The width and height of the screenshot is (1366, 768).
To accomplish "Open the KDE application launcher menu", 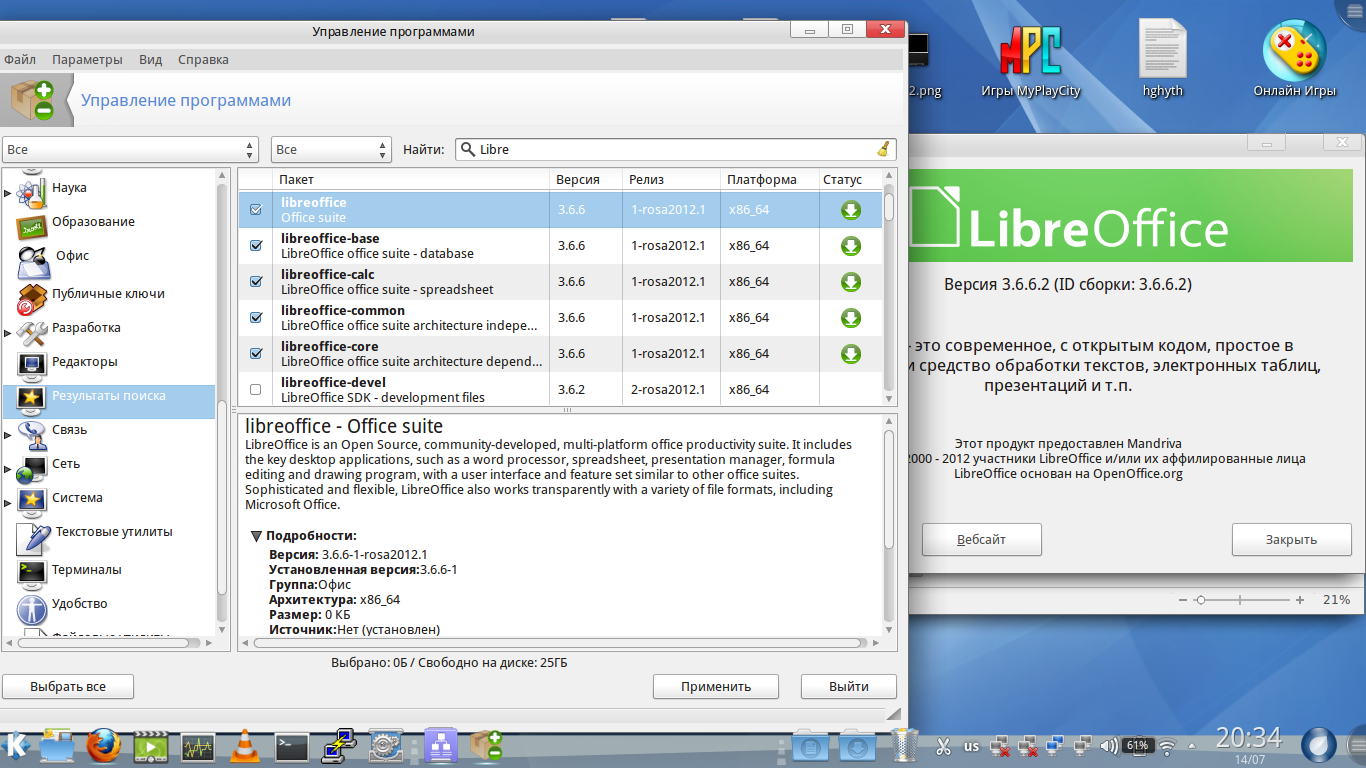I will coord(17,746).
